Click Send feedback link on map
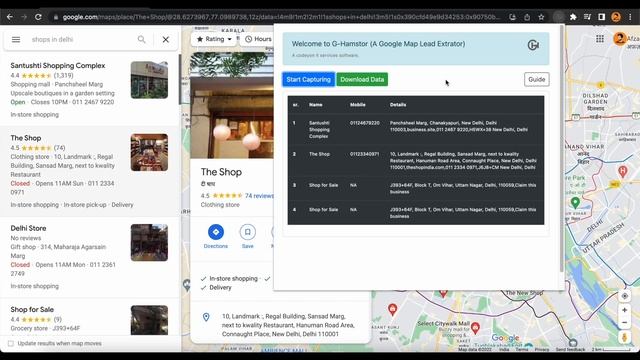The height and width of the screenshot is (360, 640). click(570, 350)
